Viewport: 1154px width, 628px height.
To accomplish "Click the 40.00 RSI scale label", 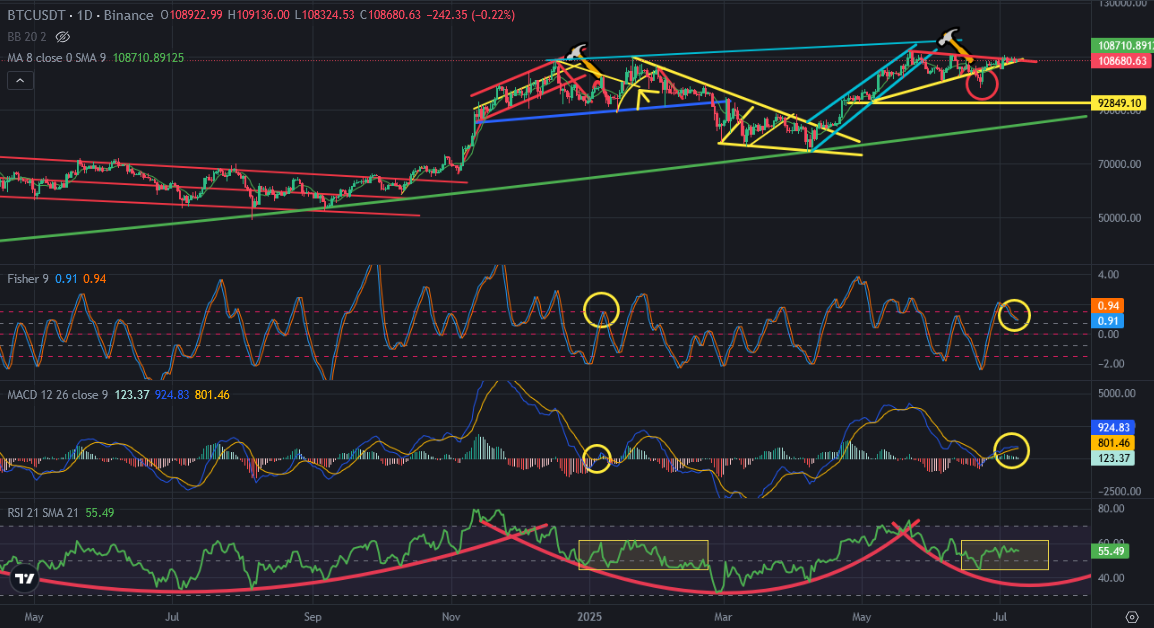I will pyautogui.click(x=1111, y=578).
